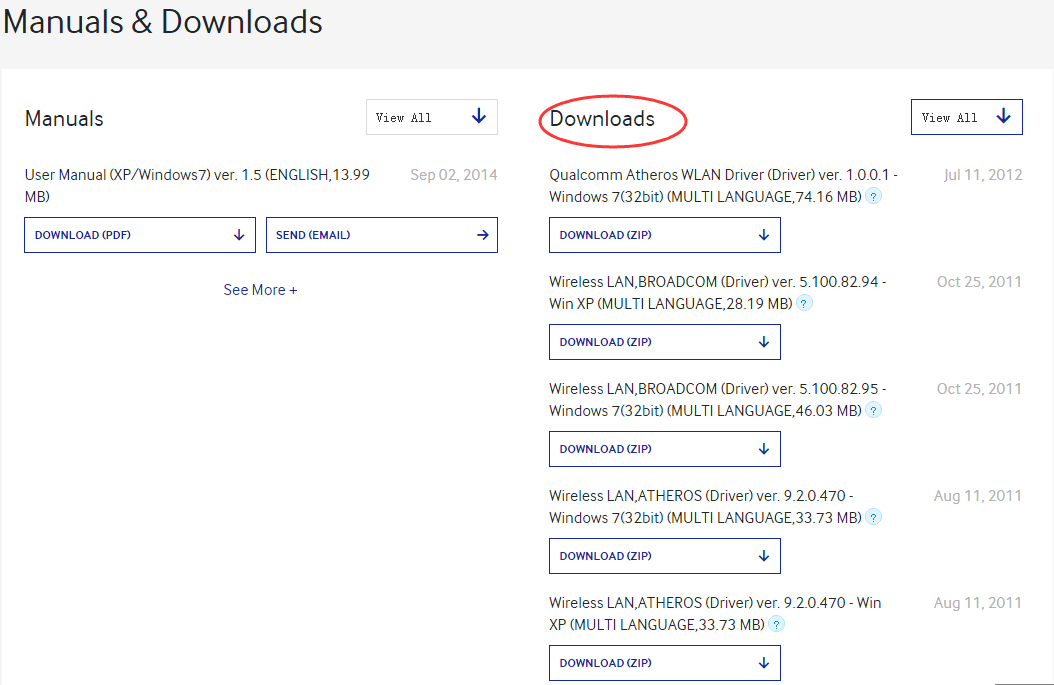The width and height of the screenshot is (1054, 685).
Task: Select User Manual (XP/Windows7) ver. 1.5 text
Action: 197,186
